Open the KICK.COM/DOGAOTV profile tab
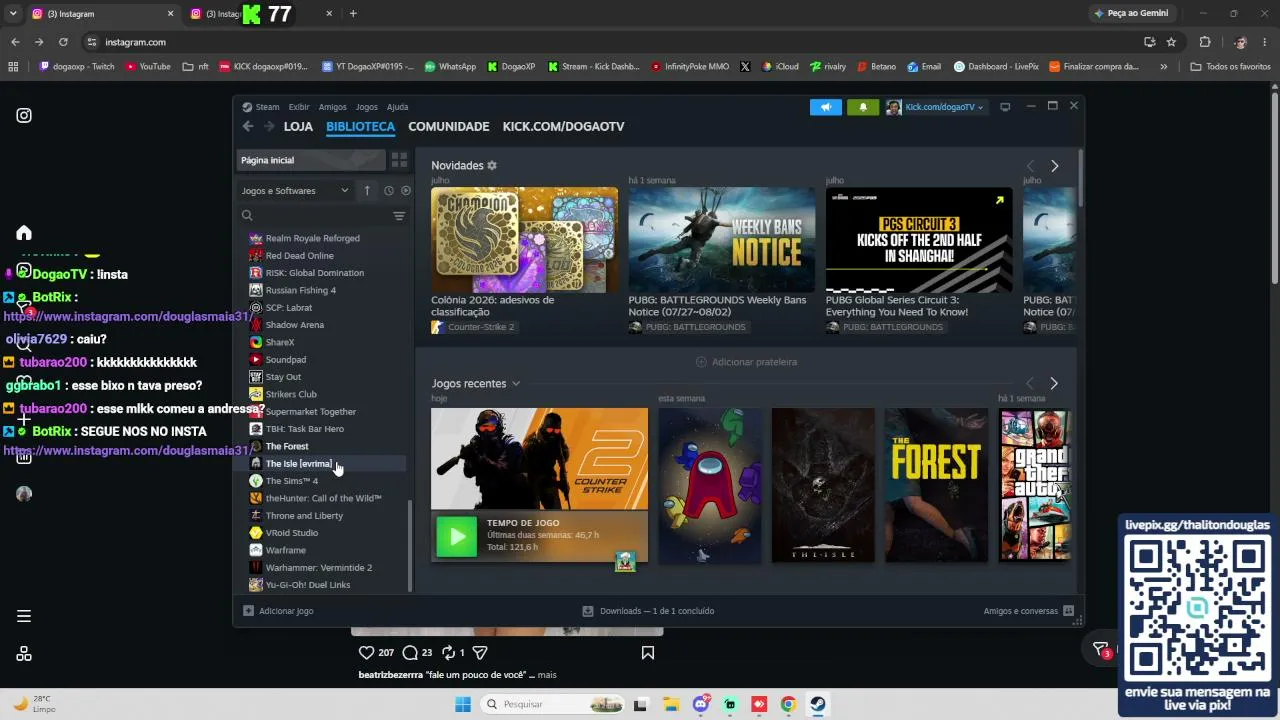This screenshot has height=720, width=1280. pos(563,127)
